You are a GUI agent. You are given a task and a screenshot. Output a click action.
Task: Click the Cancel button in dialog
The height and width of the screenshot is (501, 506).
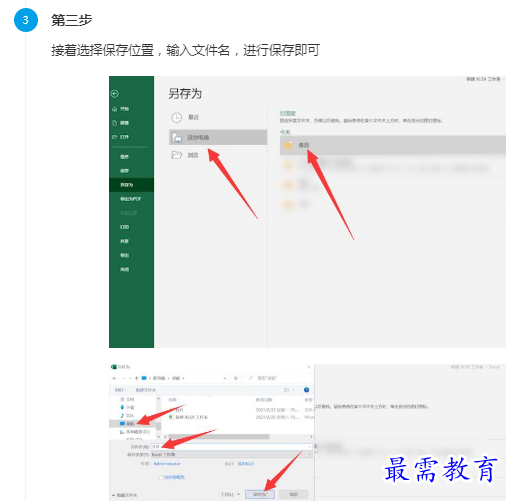click(x=293, y=494)
